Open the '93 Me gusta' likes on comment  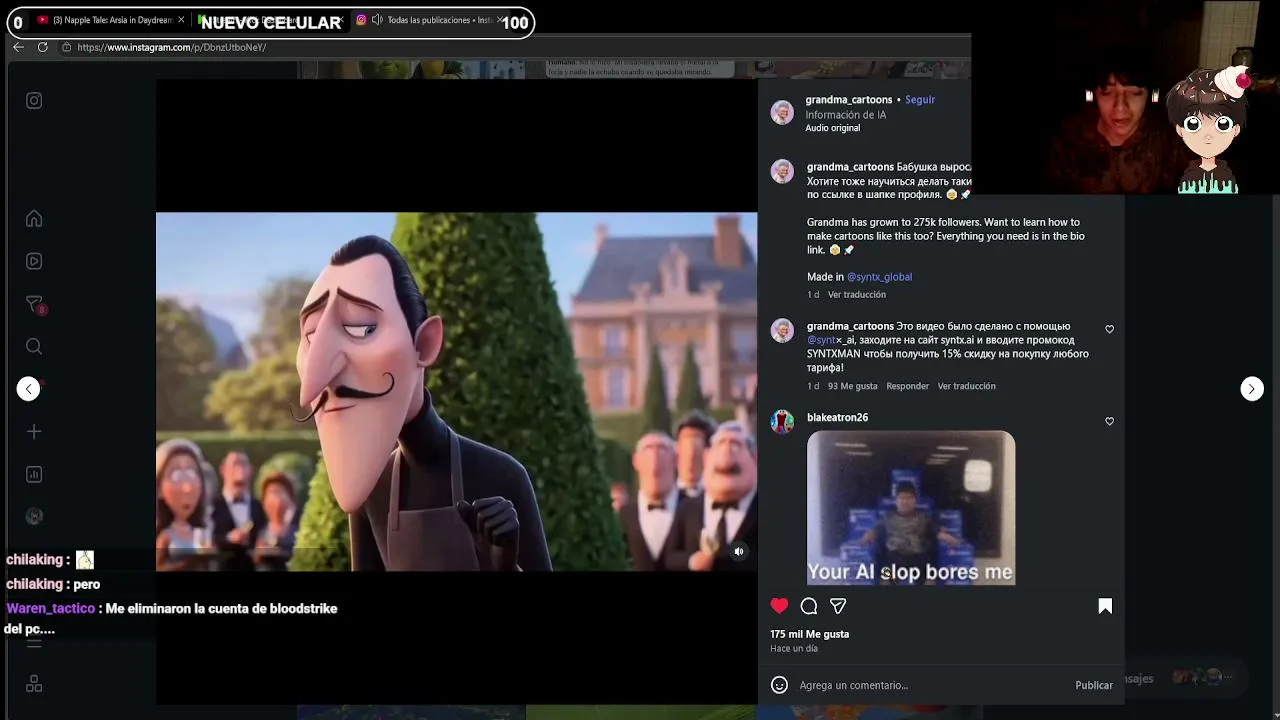(x=853, y=386)
